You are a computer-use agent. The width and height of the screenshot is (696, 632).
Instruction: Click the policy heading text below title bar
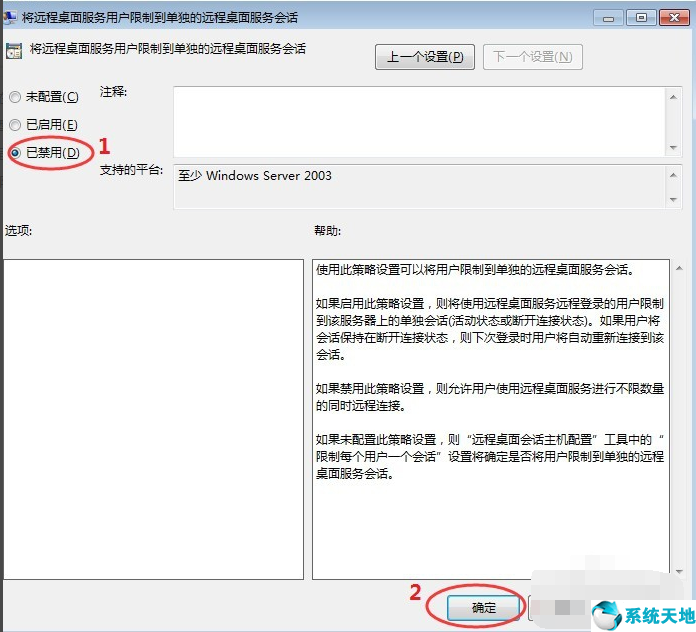click(168, 49)
